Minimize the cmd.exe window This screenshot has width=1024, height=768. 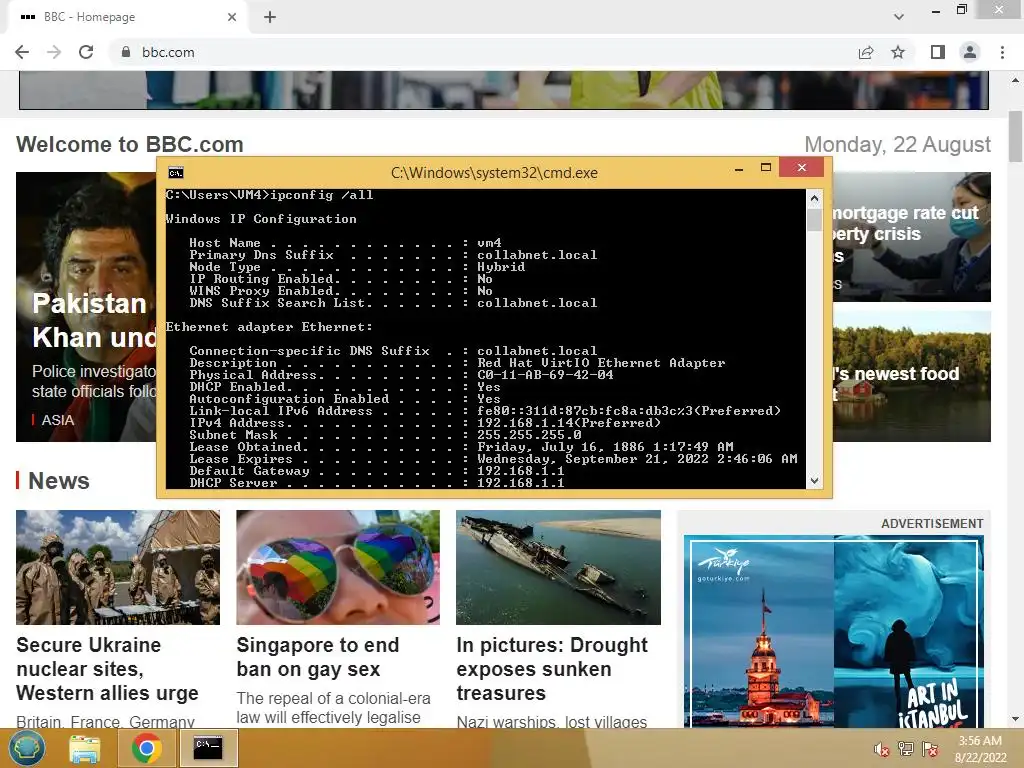pyautogui.click(x=739, y=168)
